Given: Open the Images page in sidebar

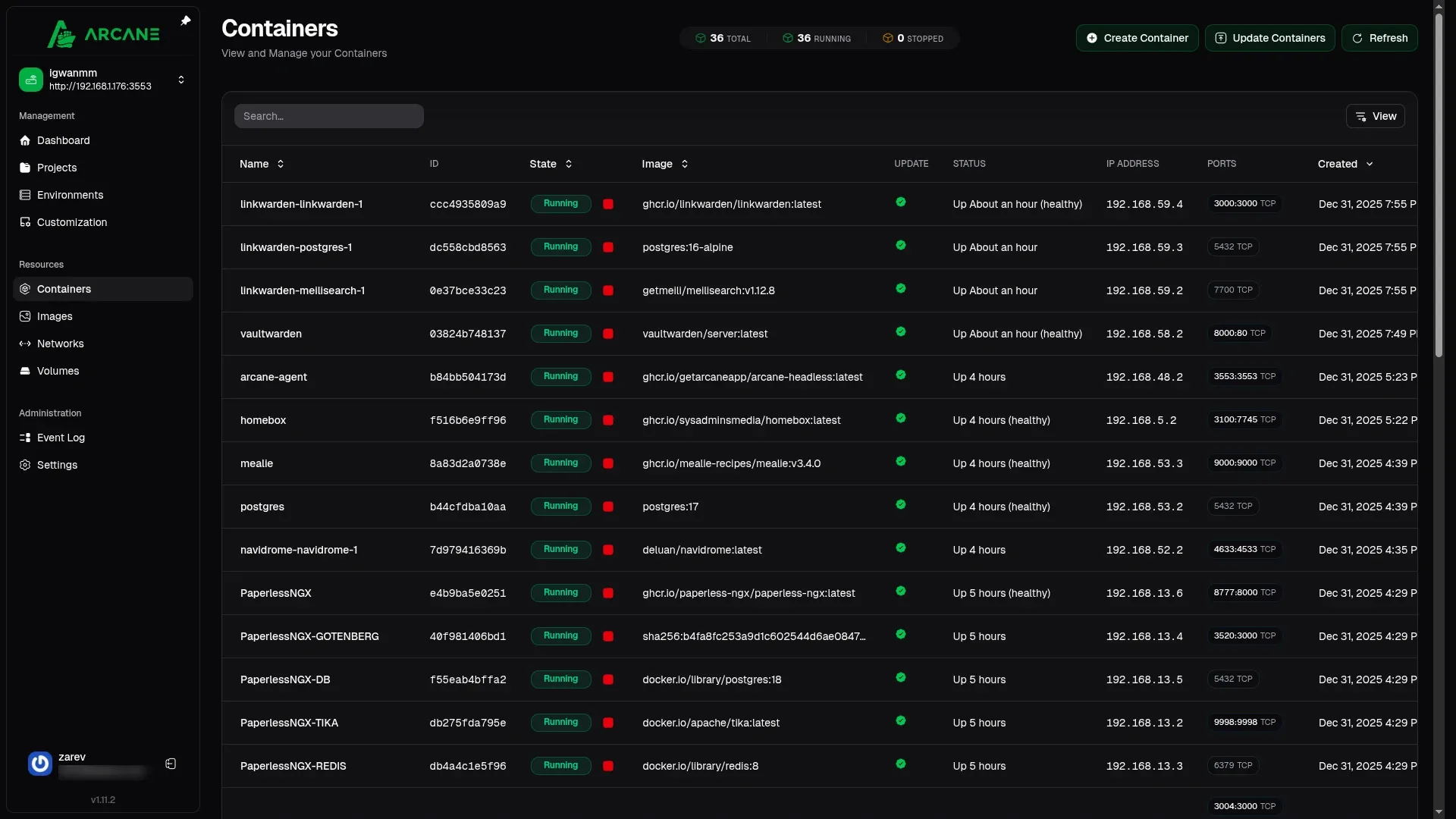Looking at the screenshot, I should (x=55, y=316).
